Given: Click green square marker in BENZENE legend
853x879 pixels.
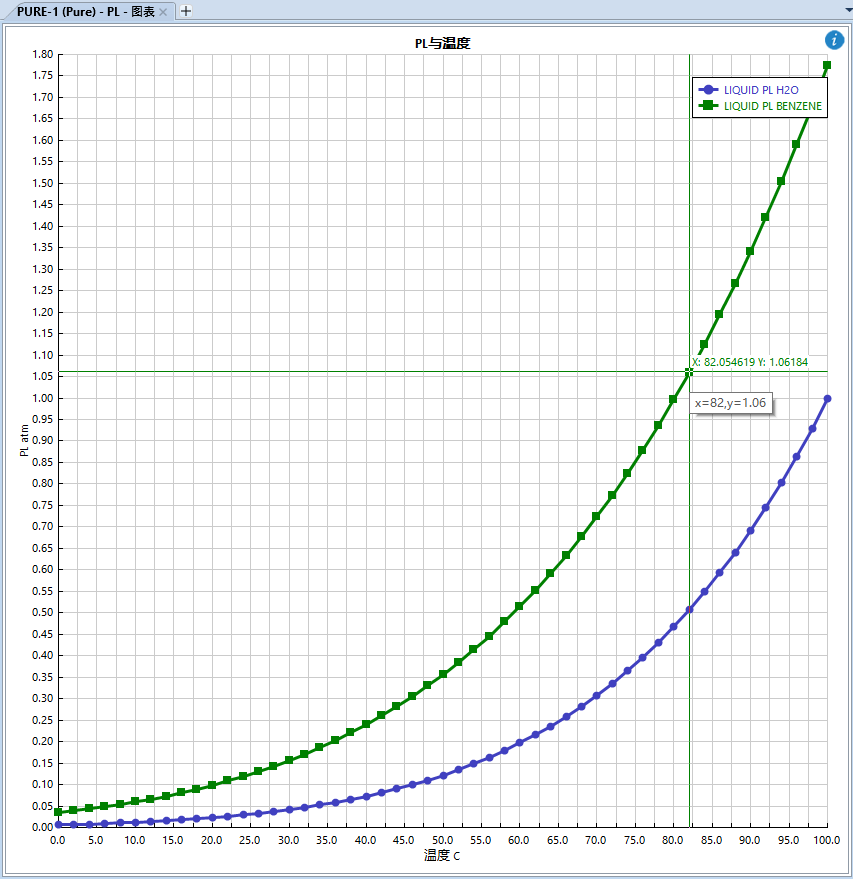Looking at the screenshot, I should click(709, 105).
